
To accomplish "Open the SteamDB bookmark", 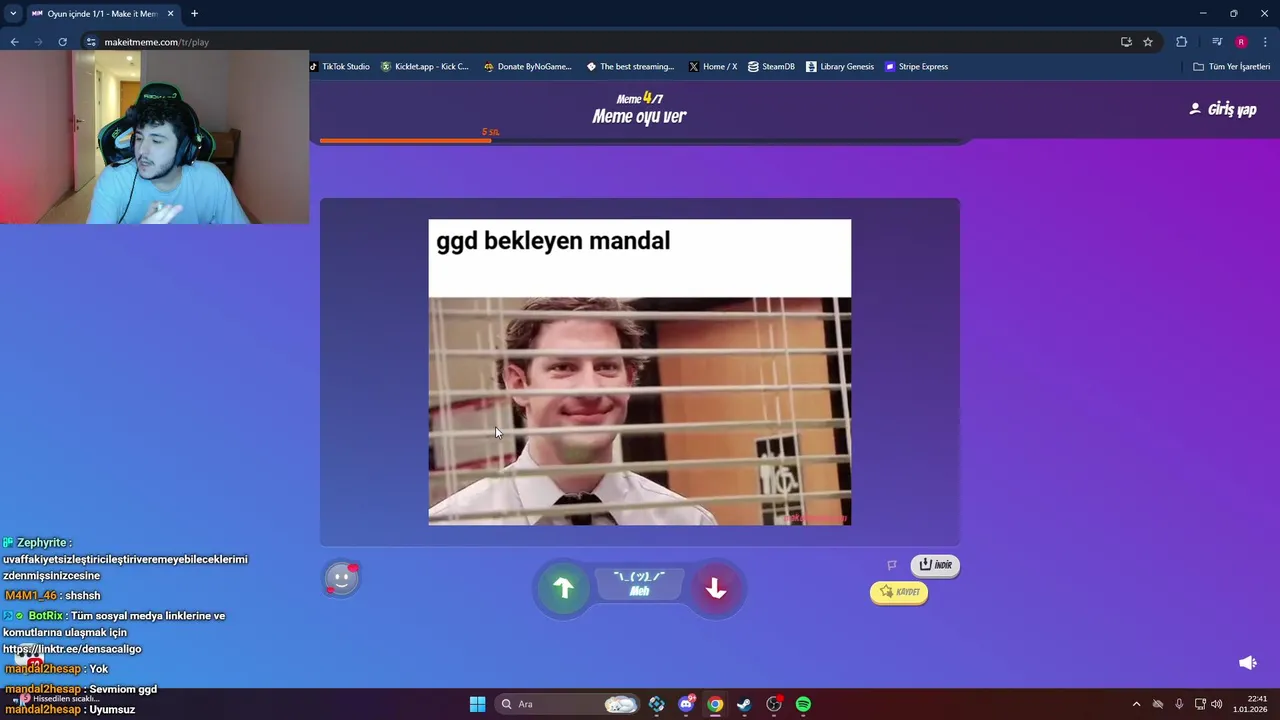I will coord(771,67).
